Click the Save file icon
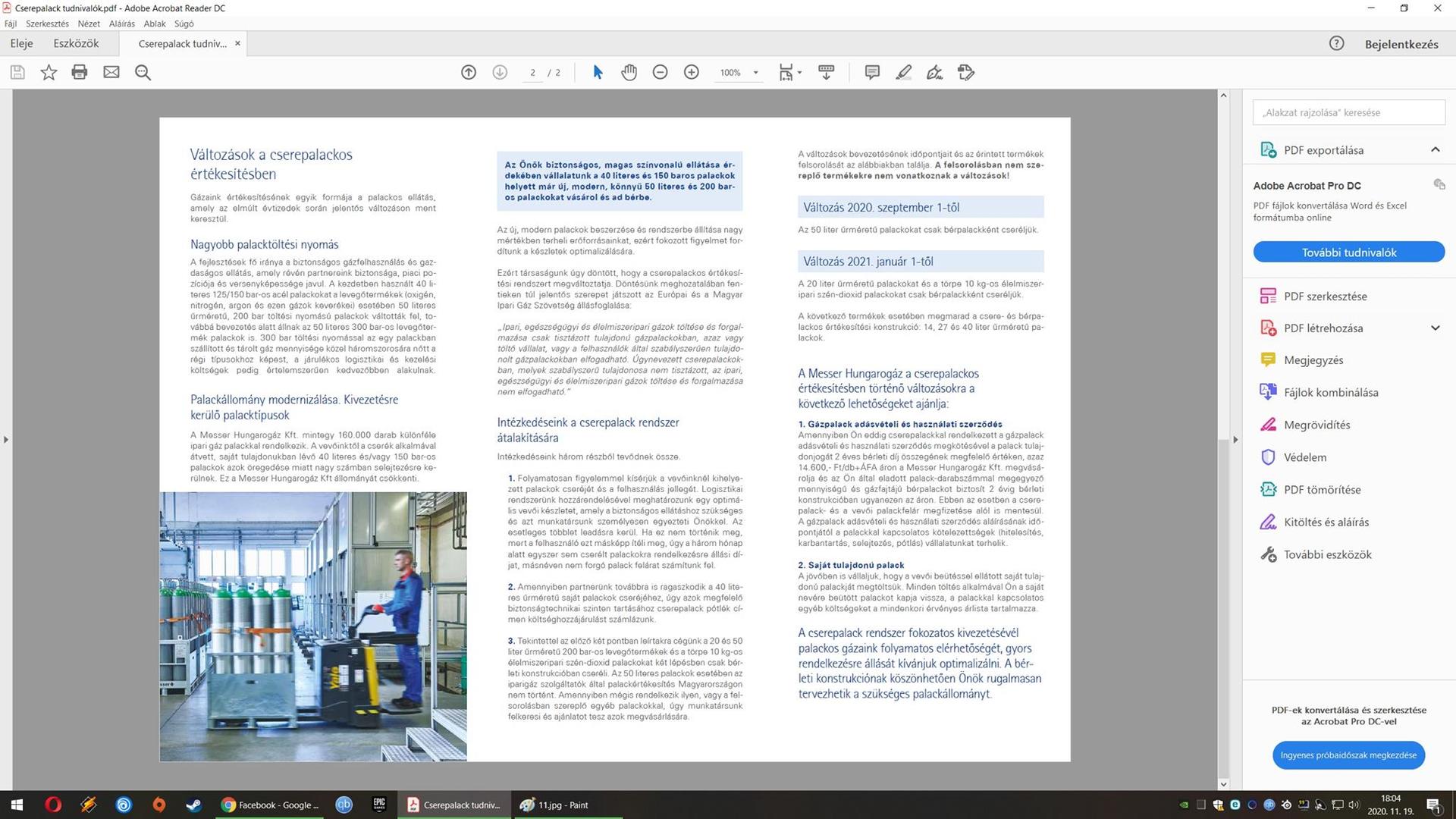Screen dimensions: 1456x819 [x=17, y=73]
